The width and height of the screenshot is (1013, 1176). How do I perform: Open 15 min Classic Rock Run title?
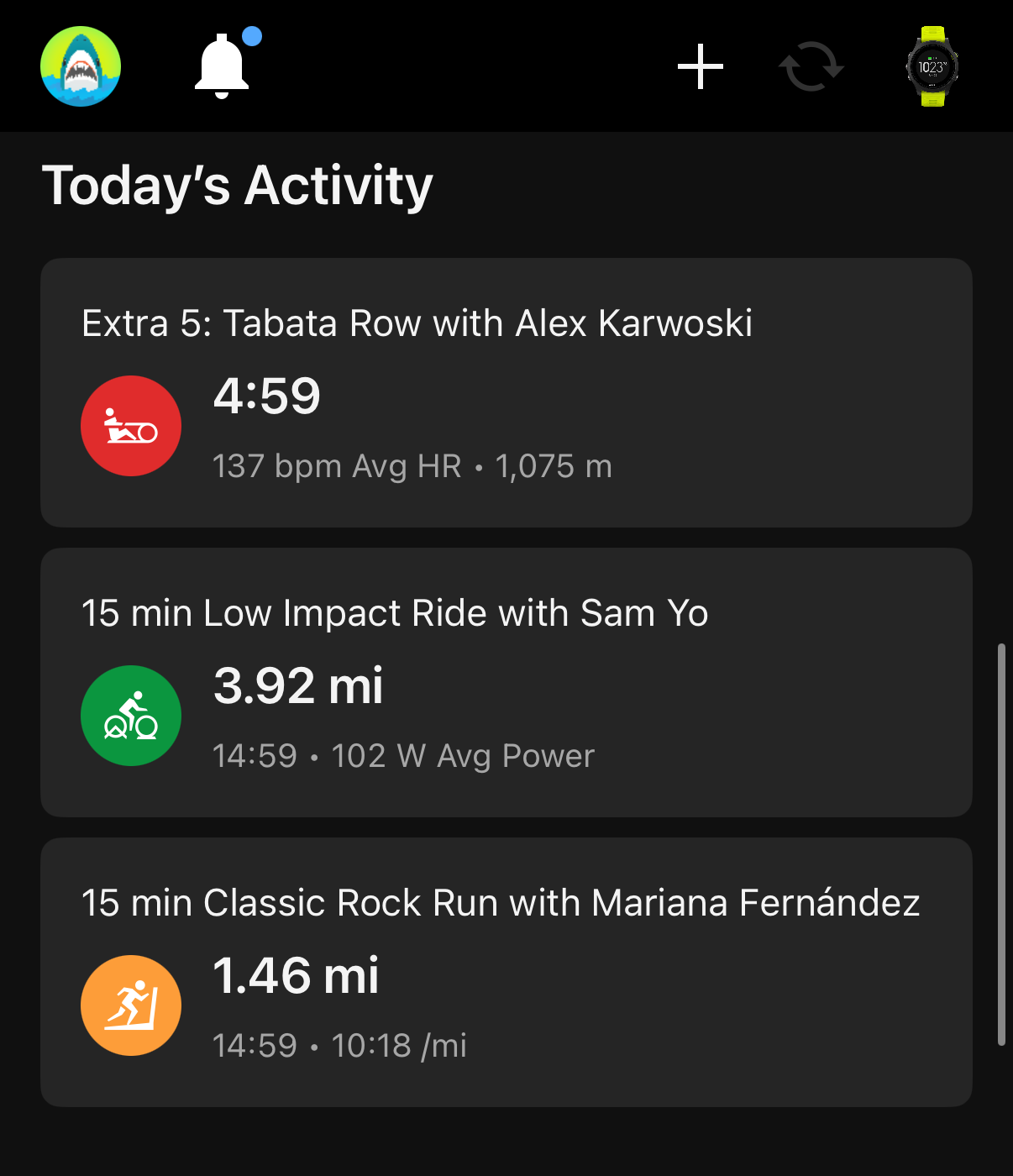click(501, 903)
